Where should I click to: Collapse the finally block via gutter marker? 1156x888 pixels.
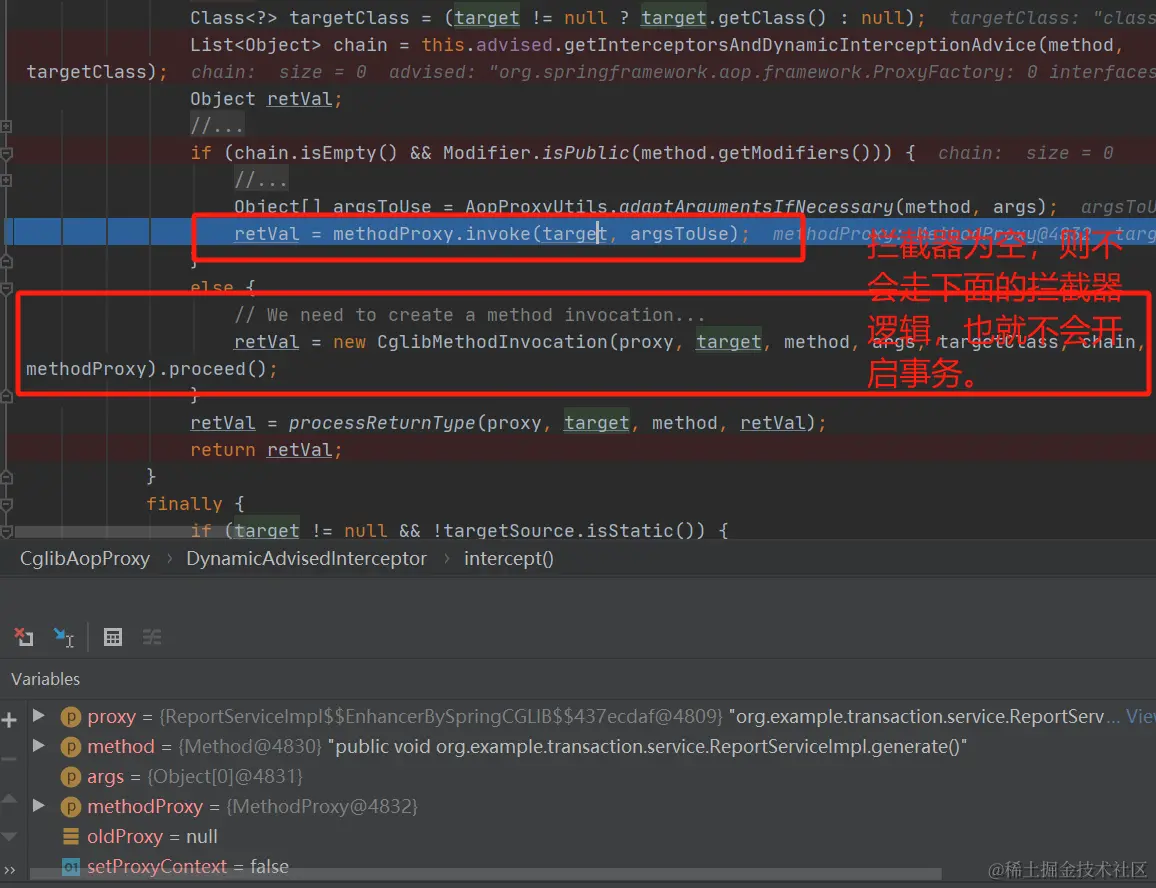(7, 504)
